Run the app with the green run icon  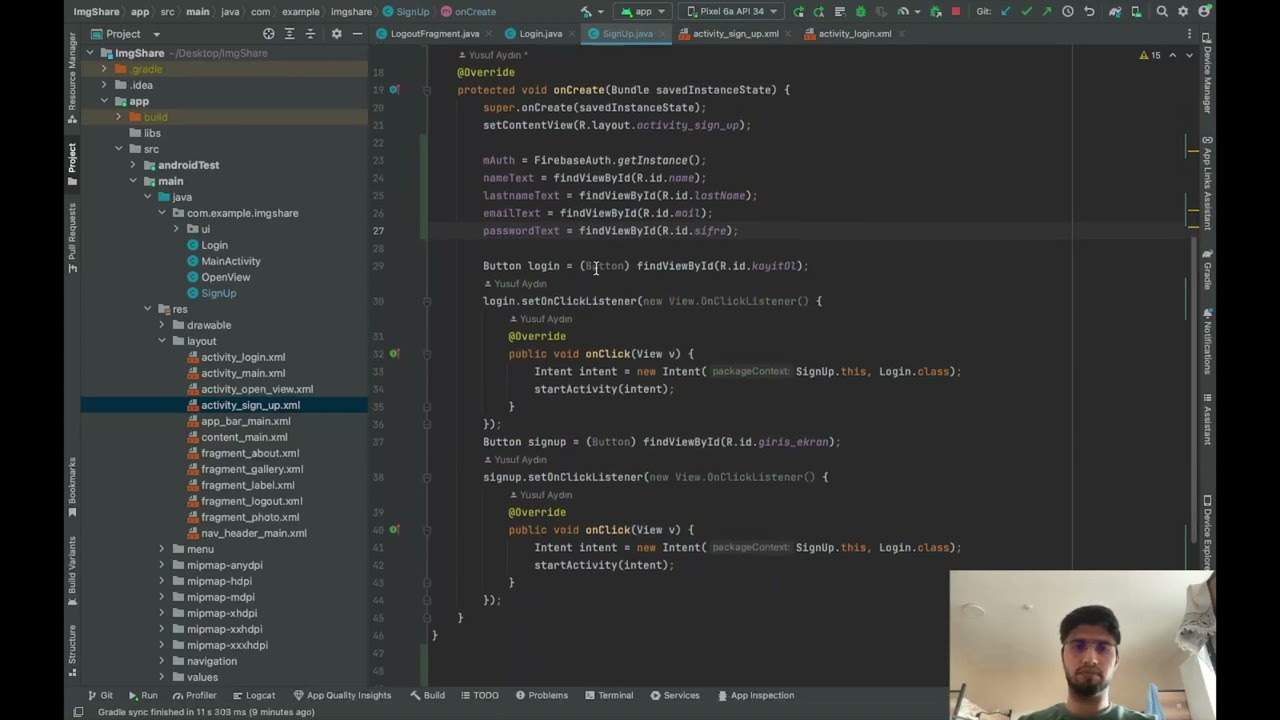coord(798,12)
